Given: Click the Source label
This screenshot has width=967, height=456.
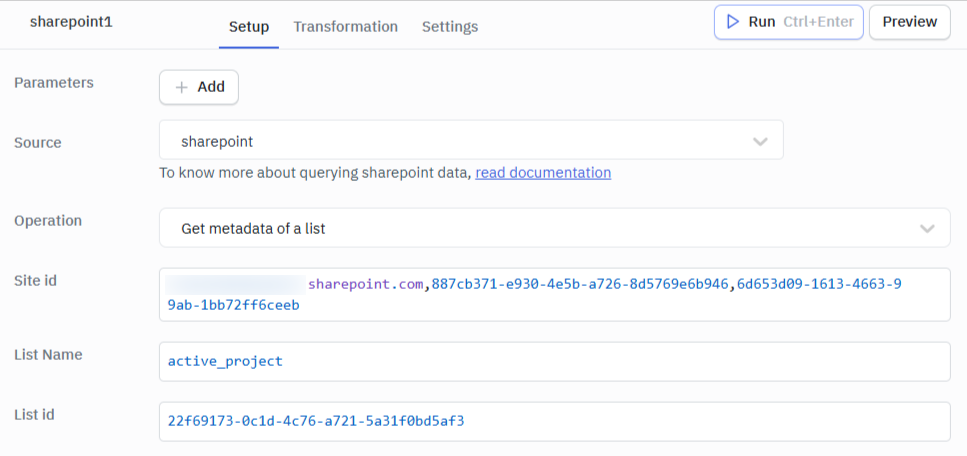Looking at the screenshot, I should pos(38,143).
